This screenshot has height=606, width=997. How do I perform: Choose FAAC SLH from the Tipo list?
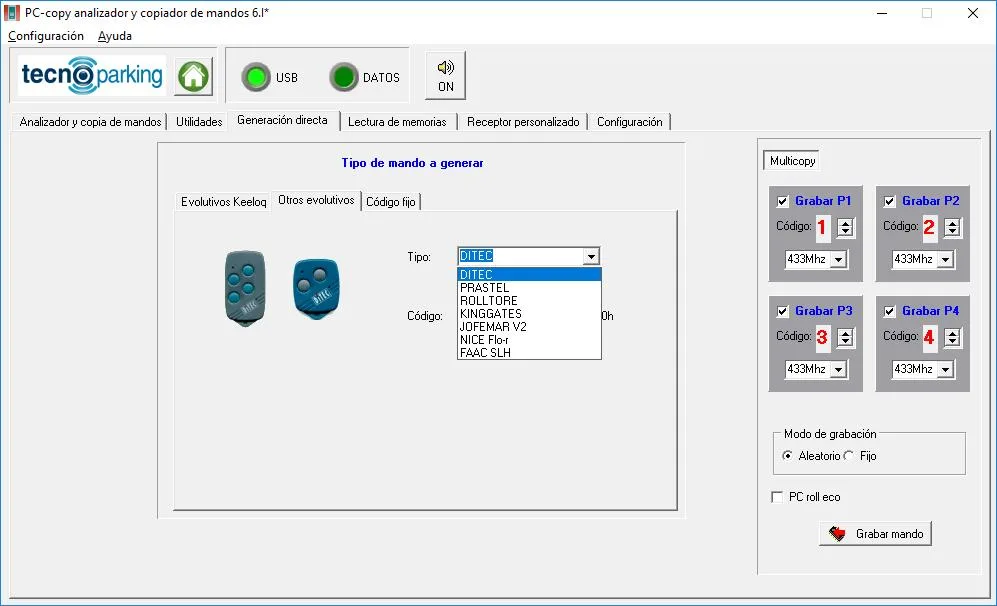(529, 353)
